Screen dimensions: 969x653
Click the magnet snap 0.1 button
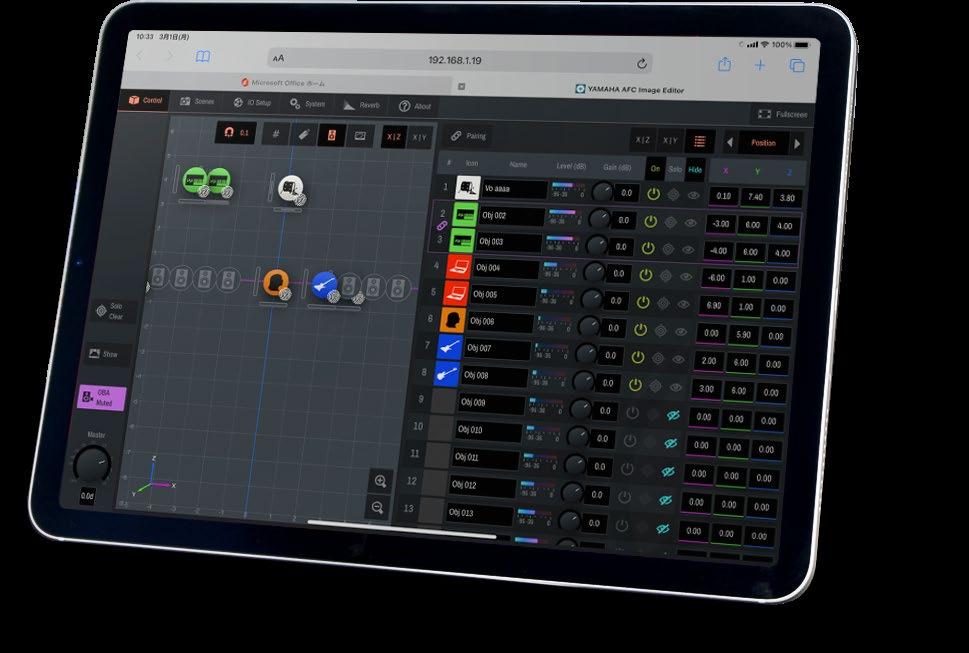point(235,133)
